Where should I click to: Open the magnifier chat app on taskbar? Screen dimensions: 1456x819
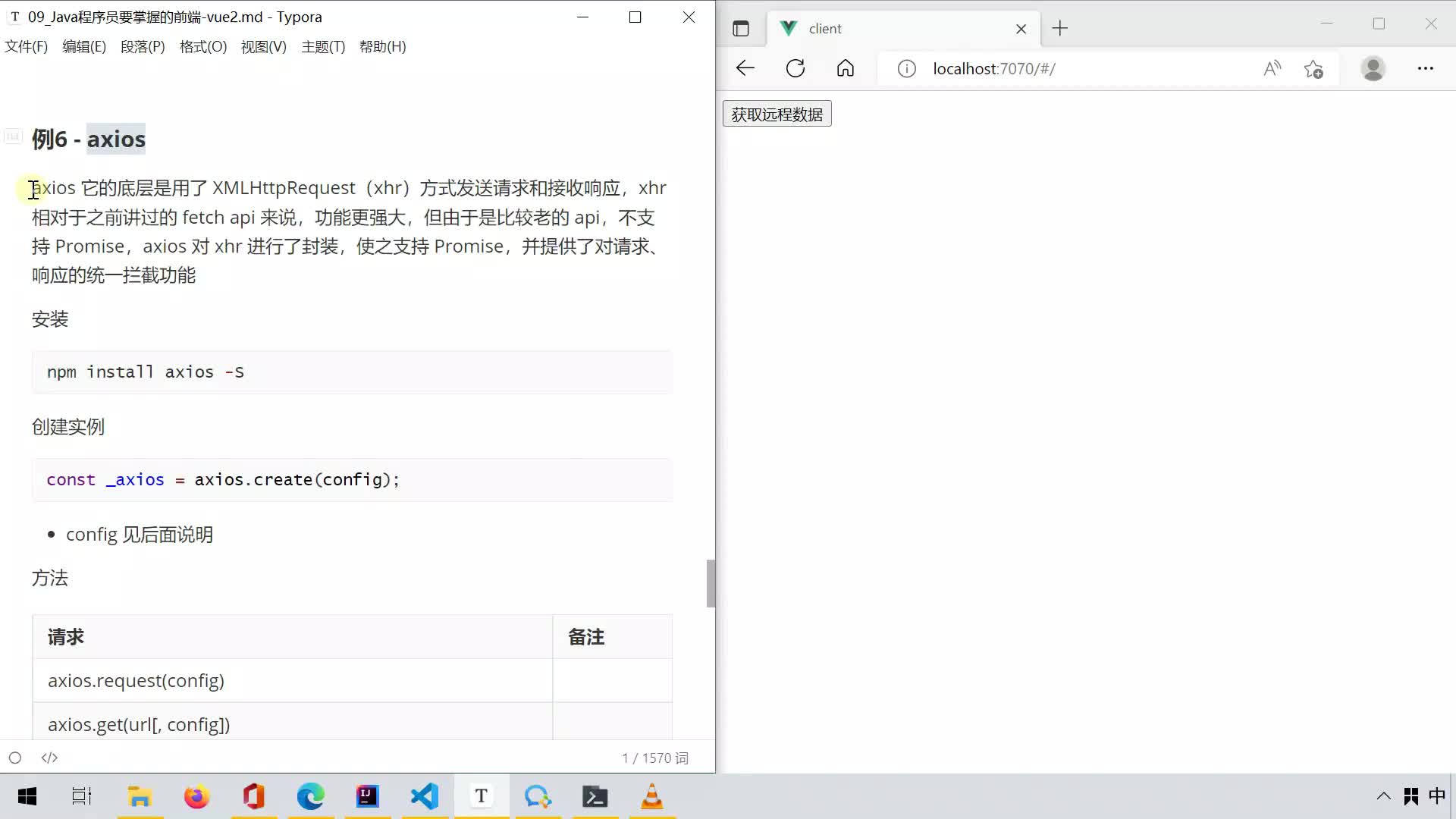[x=538, y=797]
